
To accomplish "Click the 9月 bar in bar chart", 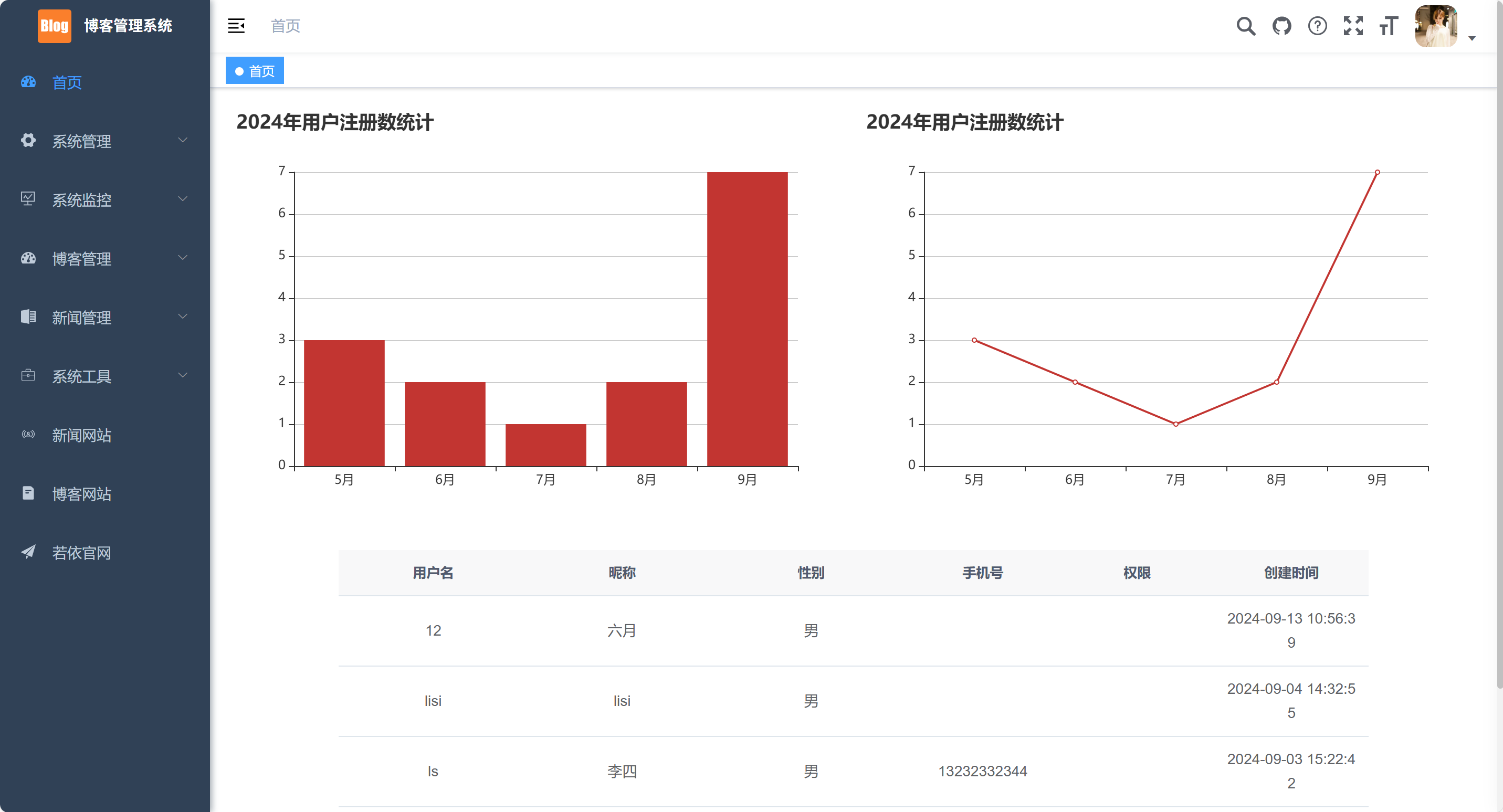I will tap(747, 319).
